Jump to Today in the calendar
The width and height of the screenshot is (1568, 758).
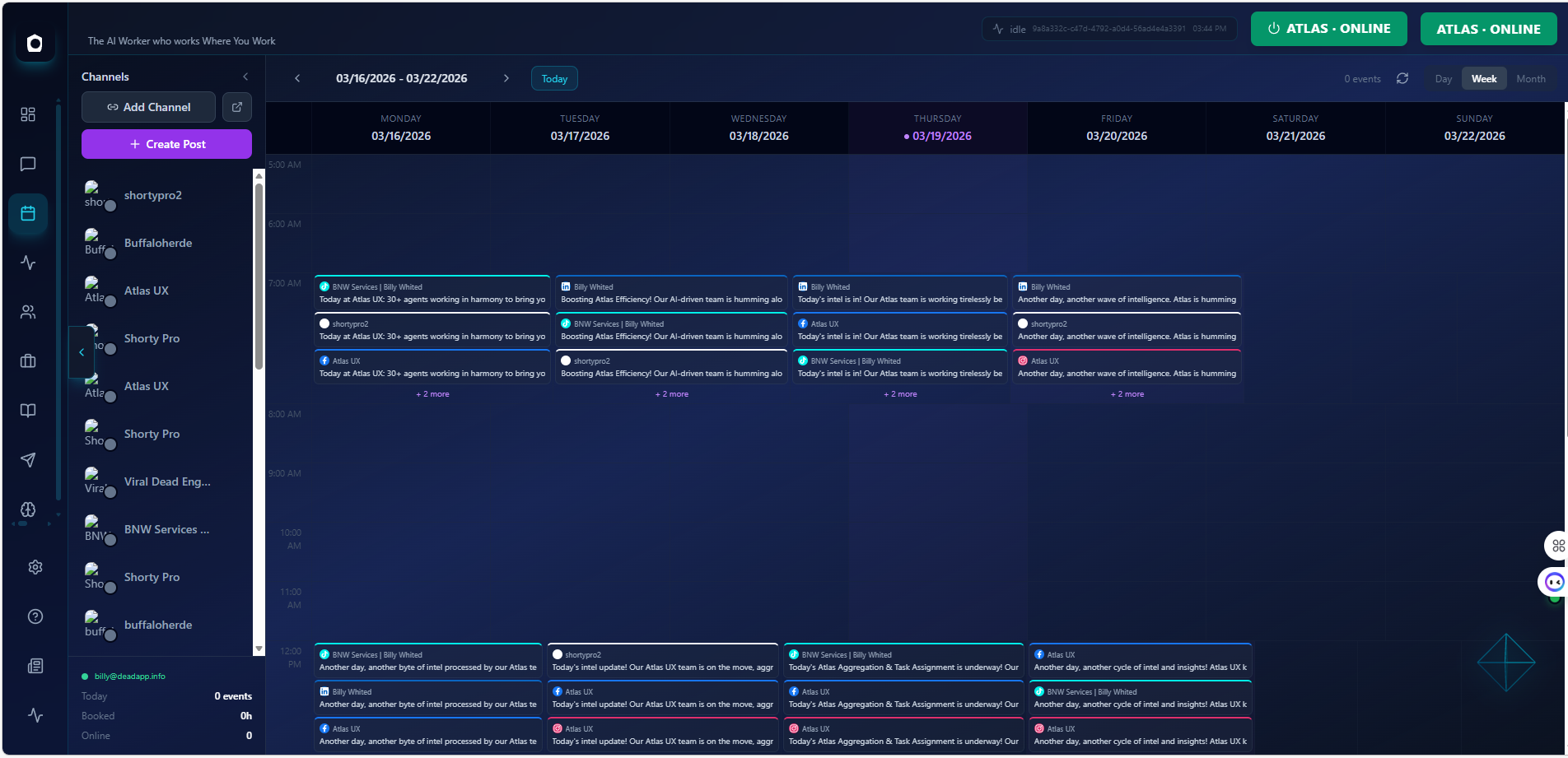tap(553, 78)
